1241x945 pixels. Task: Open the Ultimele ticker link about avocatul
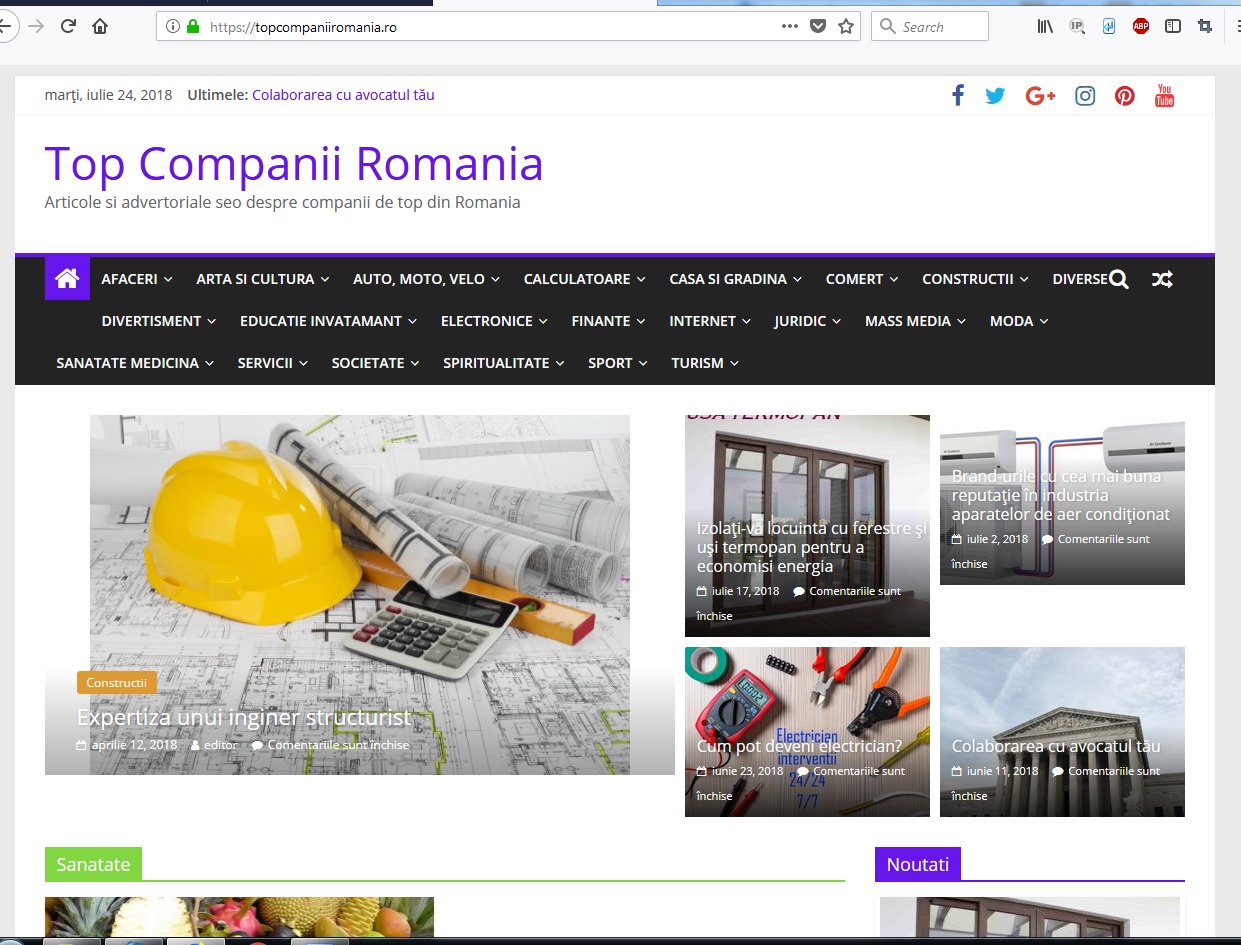pos(343,95)
